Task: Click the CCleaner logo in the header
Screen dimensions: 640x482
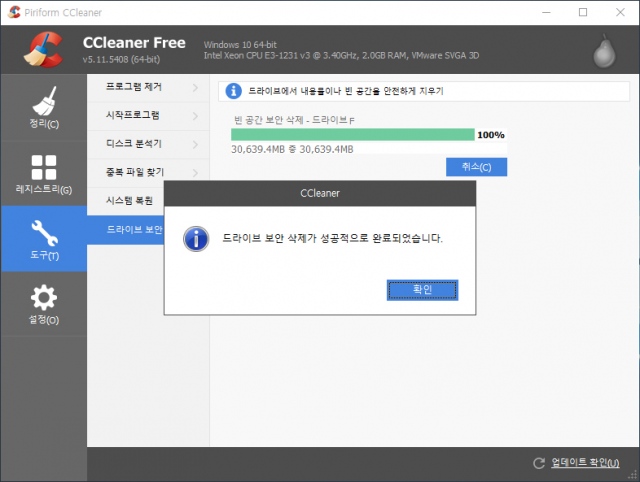Action: 44,49
